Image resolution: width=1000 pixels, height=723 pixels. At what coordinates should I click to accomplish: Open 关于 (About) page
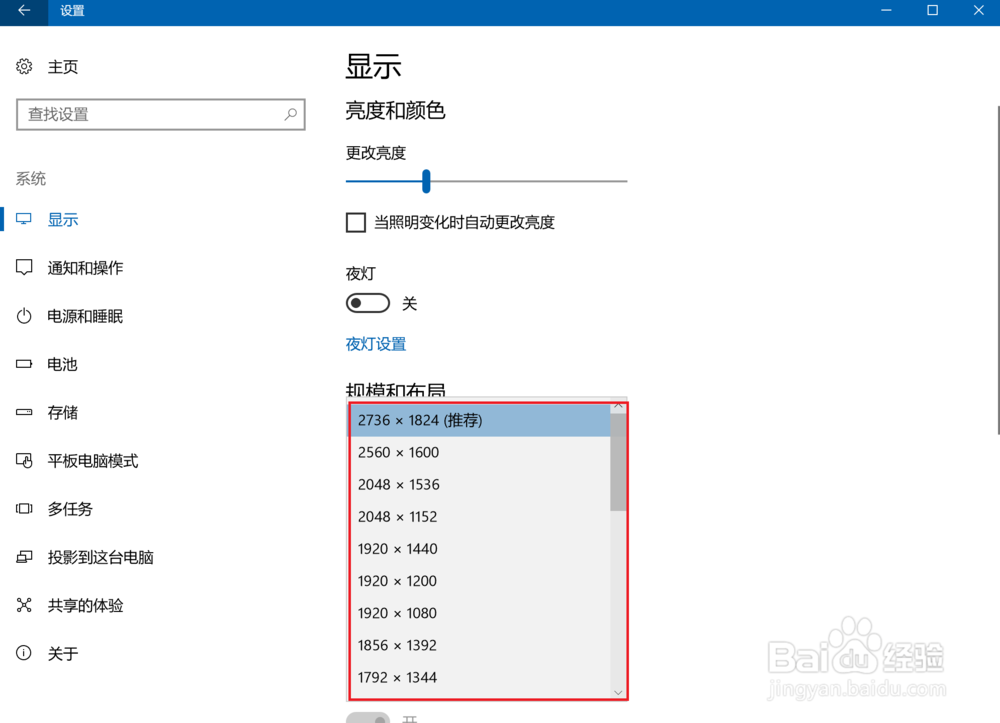(63, 653)
